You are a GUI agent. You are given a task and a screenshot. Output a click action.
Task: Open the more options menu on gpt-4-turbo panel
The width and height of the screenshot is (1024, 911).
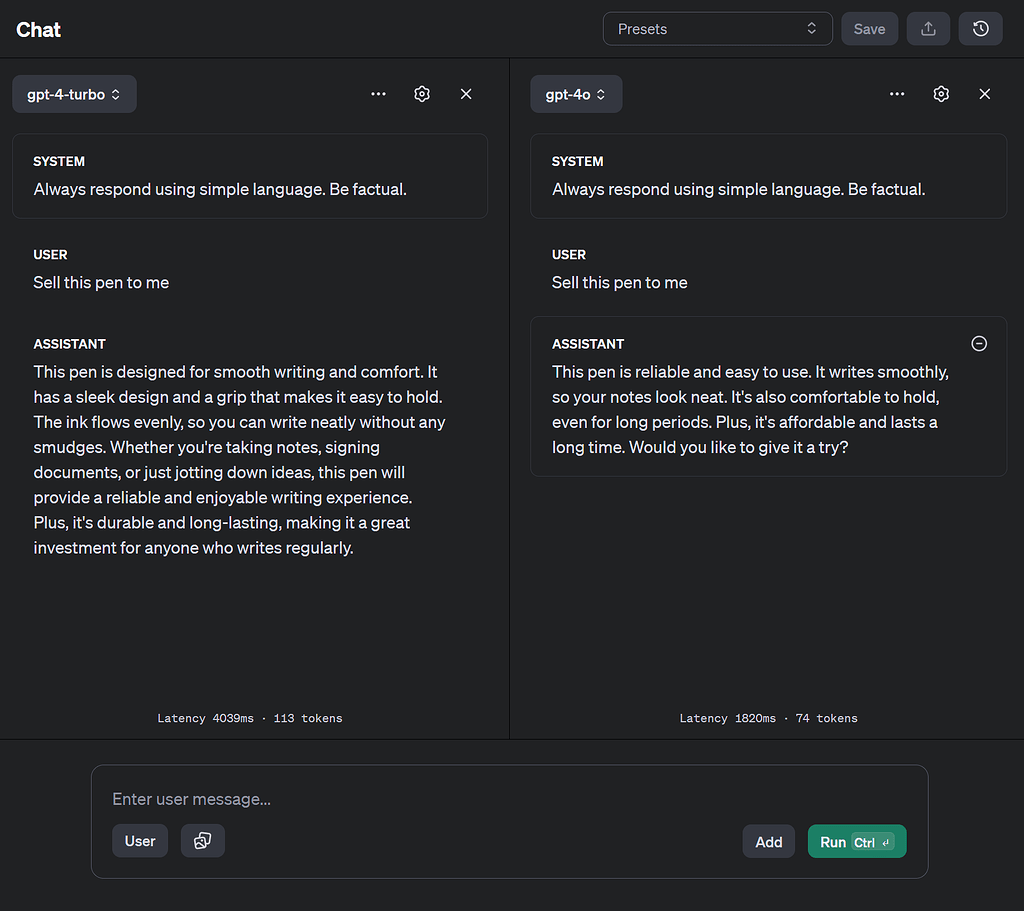click(x=378, y=93)
